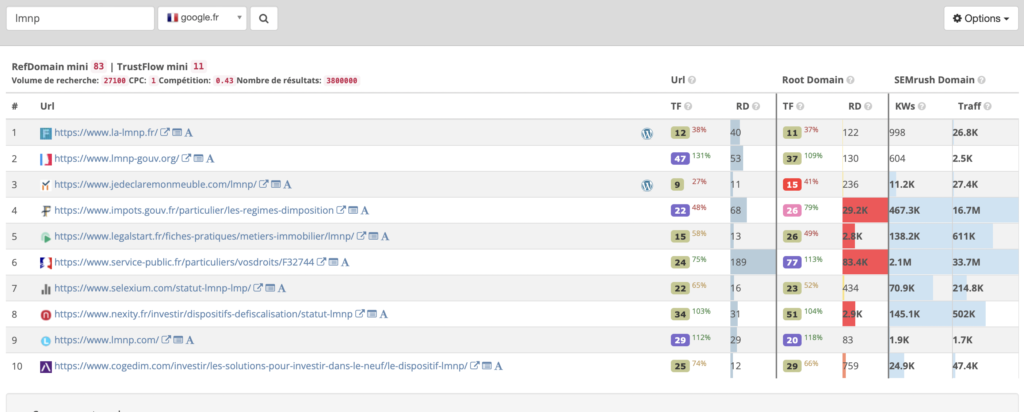Open external link icon for lmnp-gouv.org
This screenshot has width=1024, height=412.
(x=186, y=159)
